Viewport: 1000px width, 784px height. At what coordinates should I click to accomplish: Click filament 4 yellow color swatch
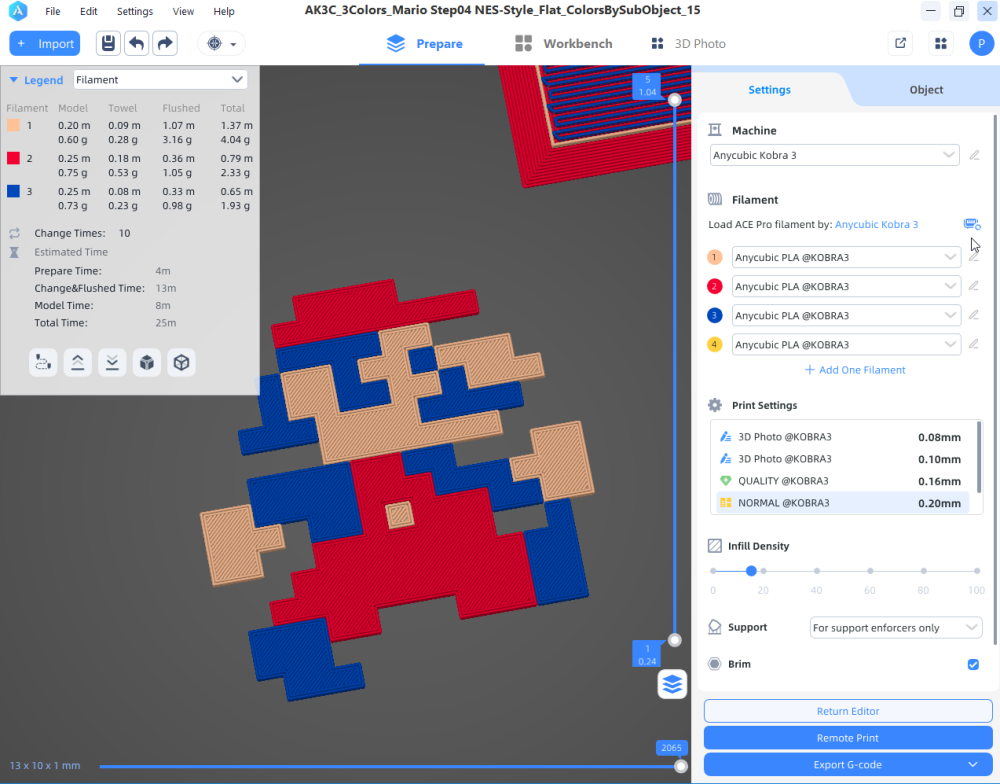click(x=714, y=344)
